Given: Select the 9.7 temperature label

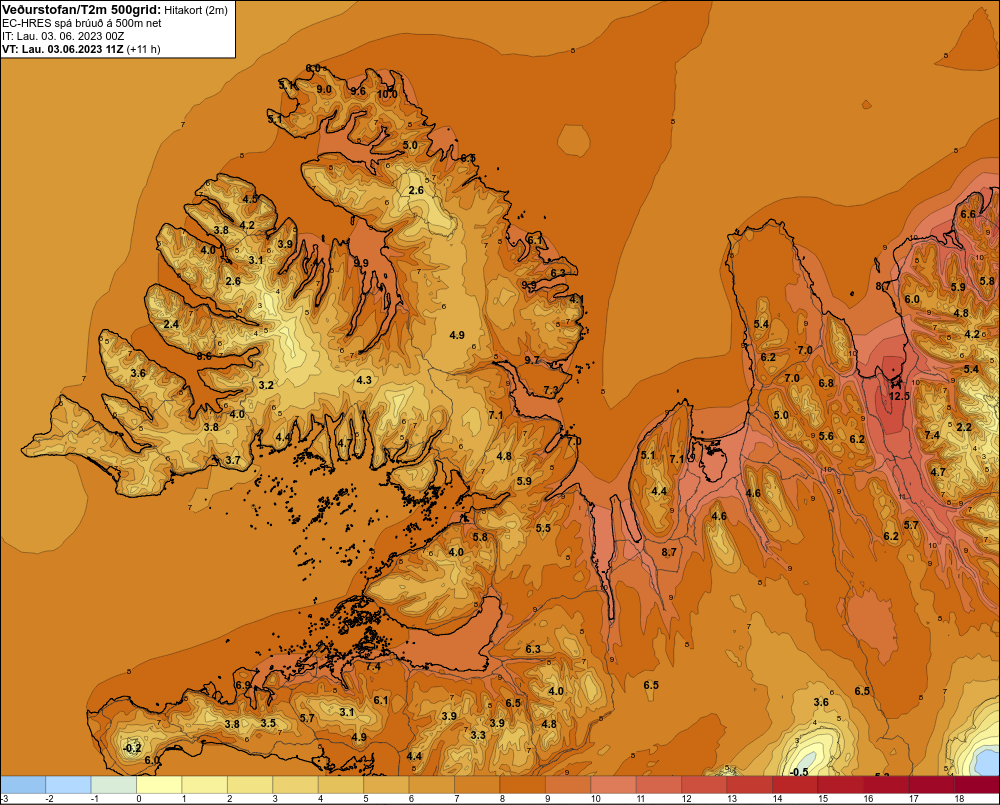Looking at the screenshot, I should click(x=532, y=360).
